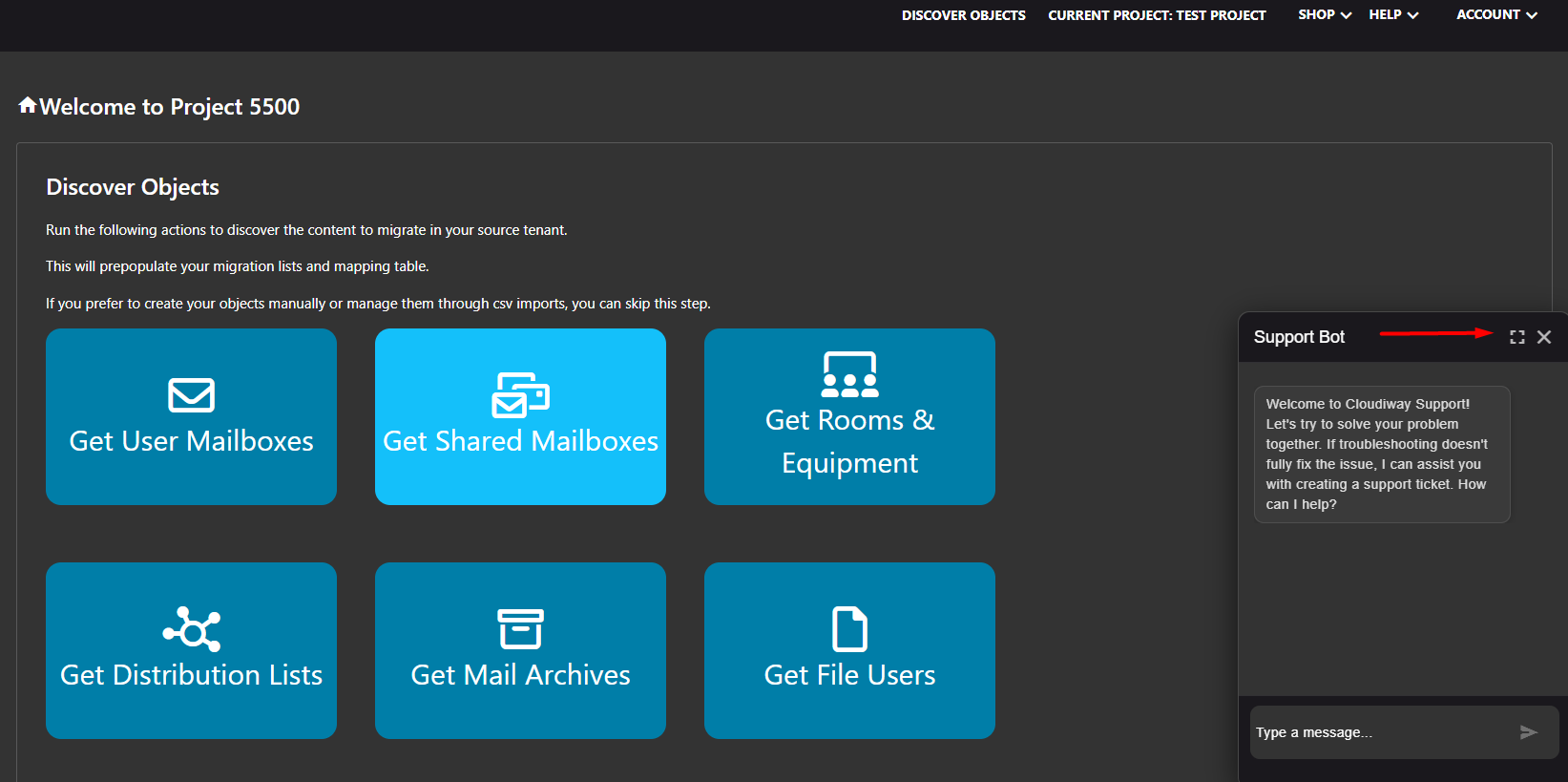Send the chat message with arrow icon
The image size is (1568, 782).
[x=1529, y=732]
